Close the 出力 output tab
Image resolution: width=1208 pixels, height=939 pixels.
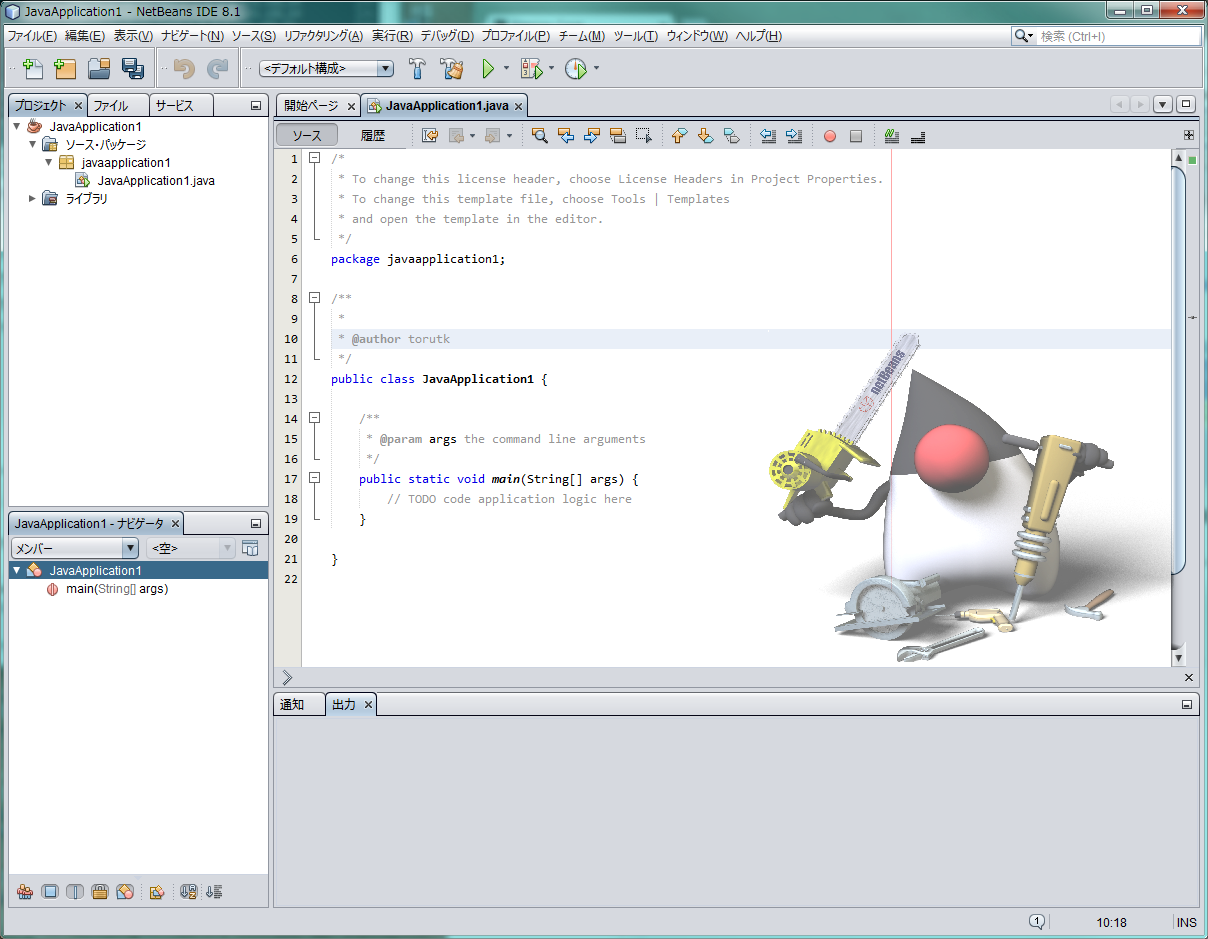tap(368, 705)
